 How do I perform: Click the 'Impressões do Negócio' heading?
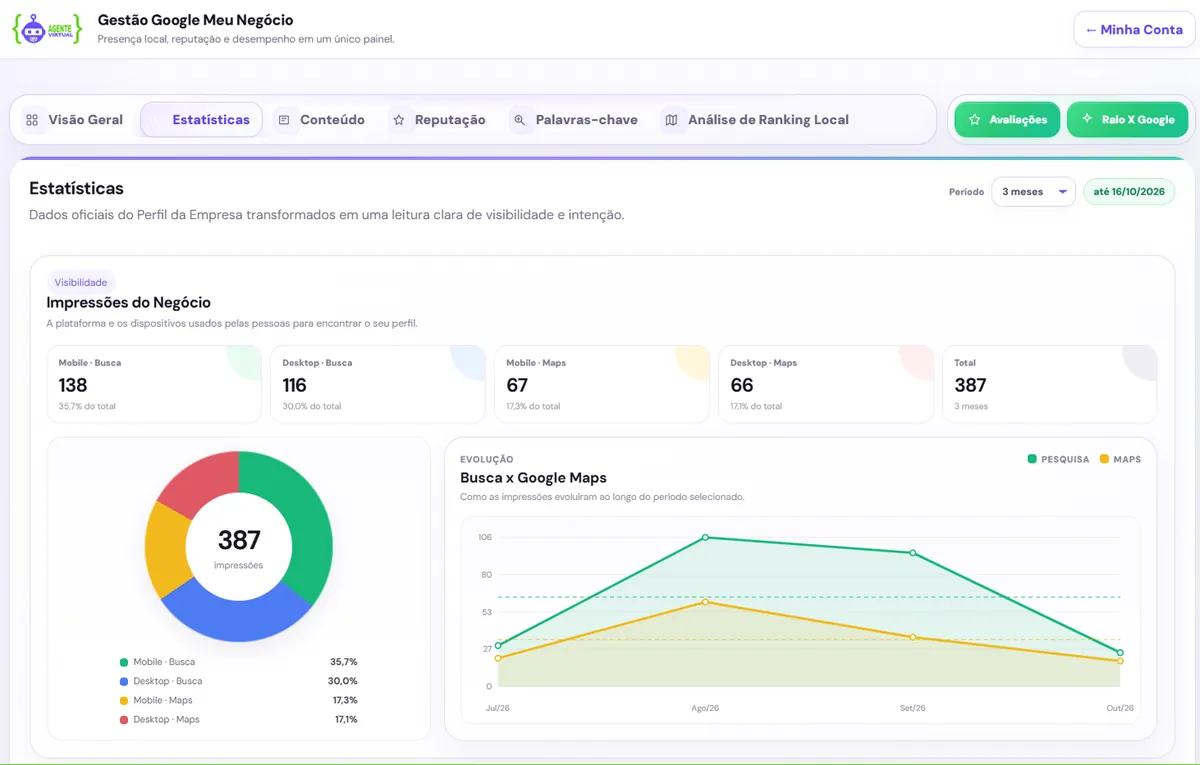coord(128,303)
